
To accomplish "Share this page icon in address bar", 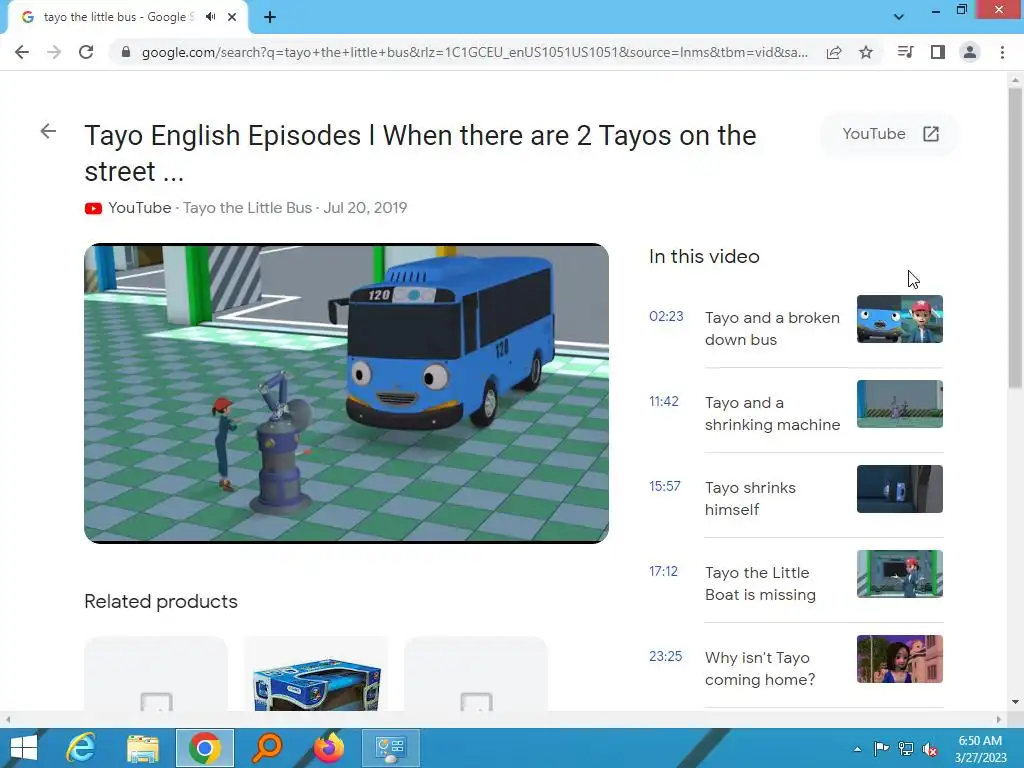I will pos(834,52).
